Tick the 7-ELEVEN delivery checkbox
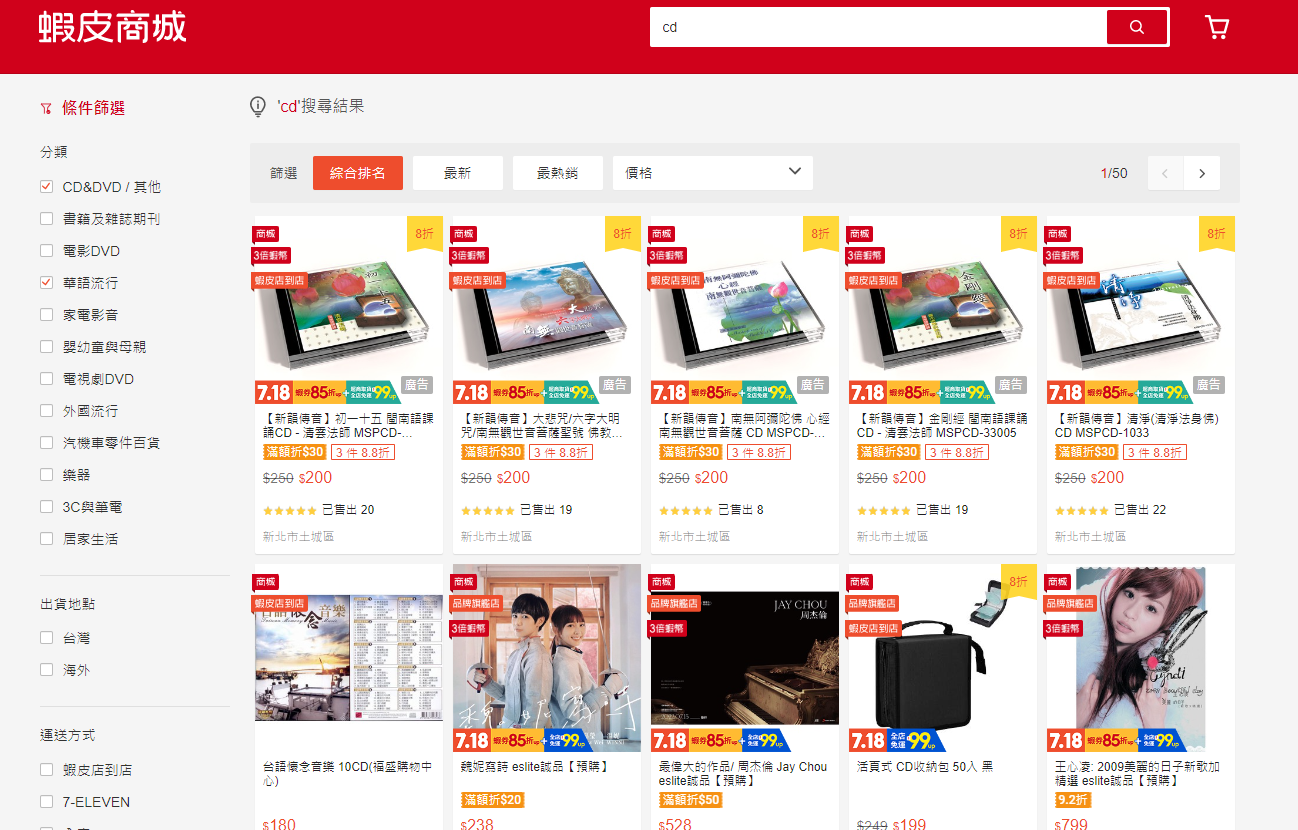The width and height of the screenshot is (1298, 830). coord(46,802)
